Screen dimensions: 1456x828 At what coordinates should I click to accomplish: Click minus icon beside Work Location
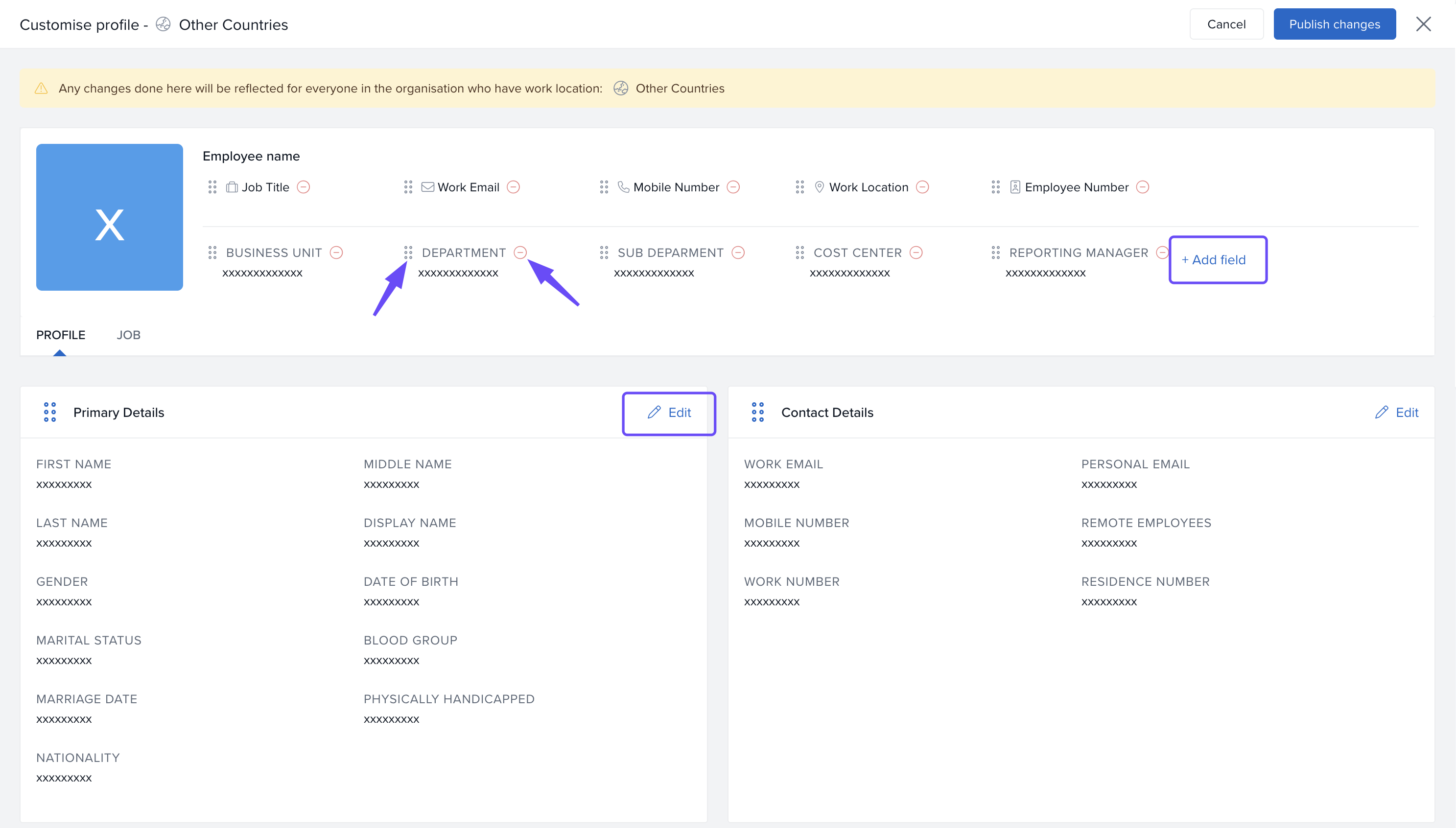922,187
